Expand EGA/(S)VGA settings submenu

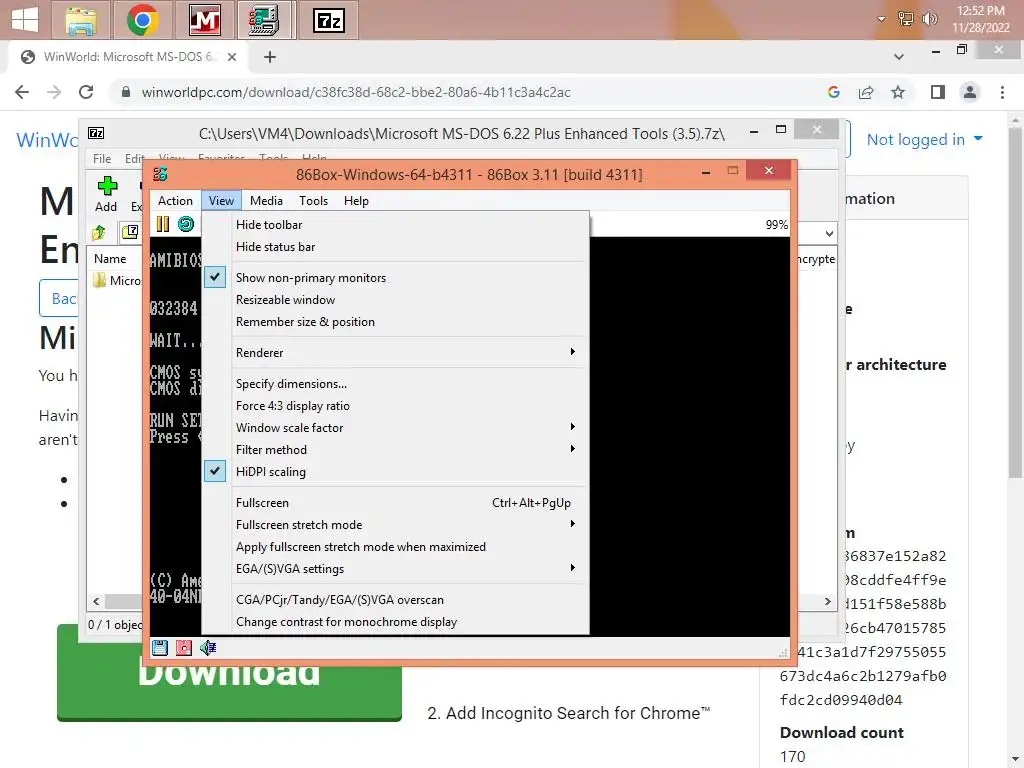(x=396, y=569)
